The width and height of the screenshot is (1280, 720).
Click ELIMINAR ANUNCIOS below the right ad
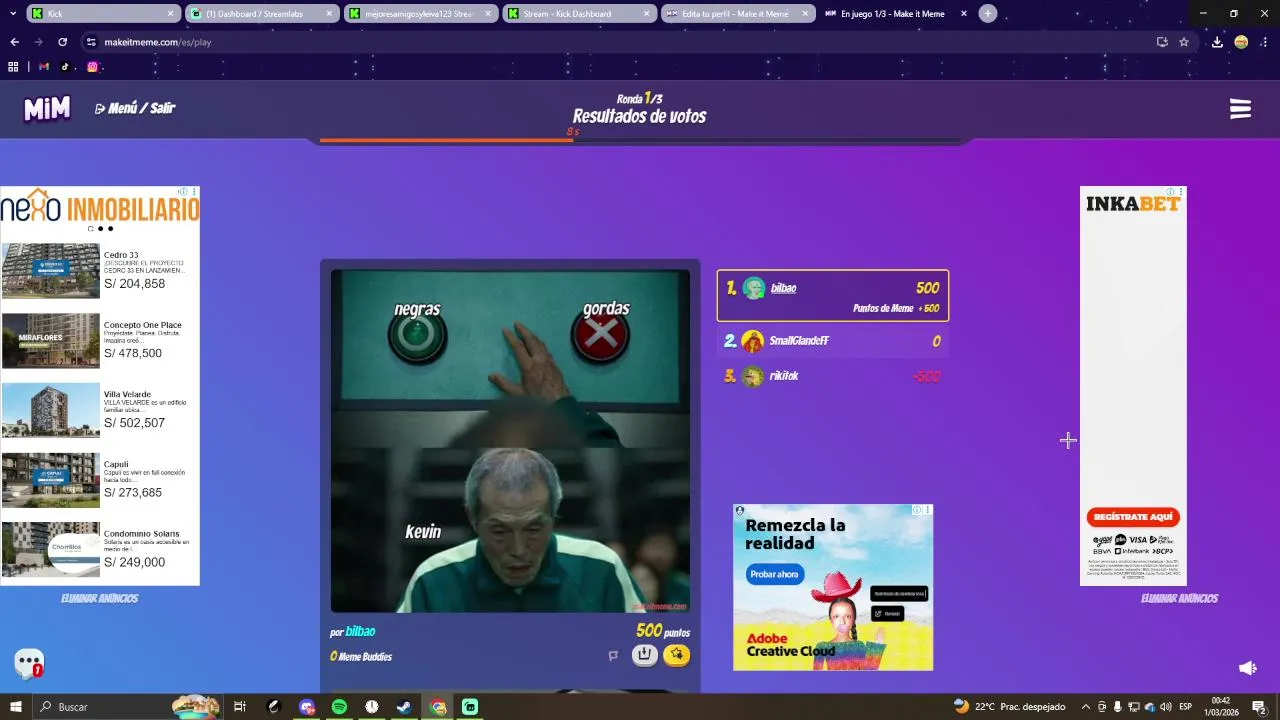(x=1179, y=598)
